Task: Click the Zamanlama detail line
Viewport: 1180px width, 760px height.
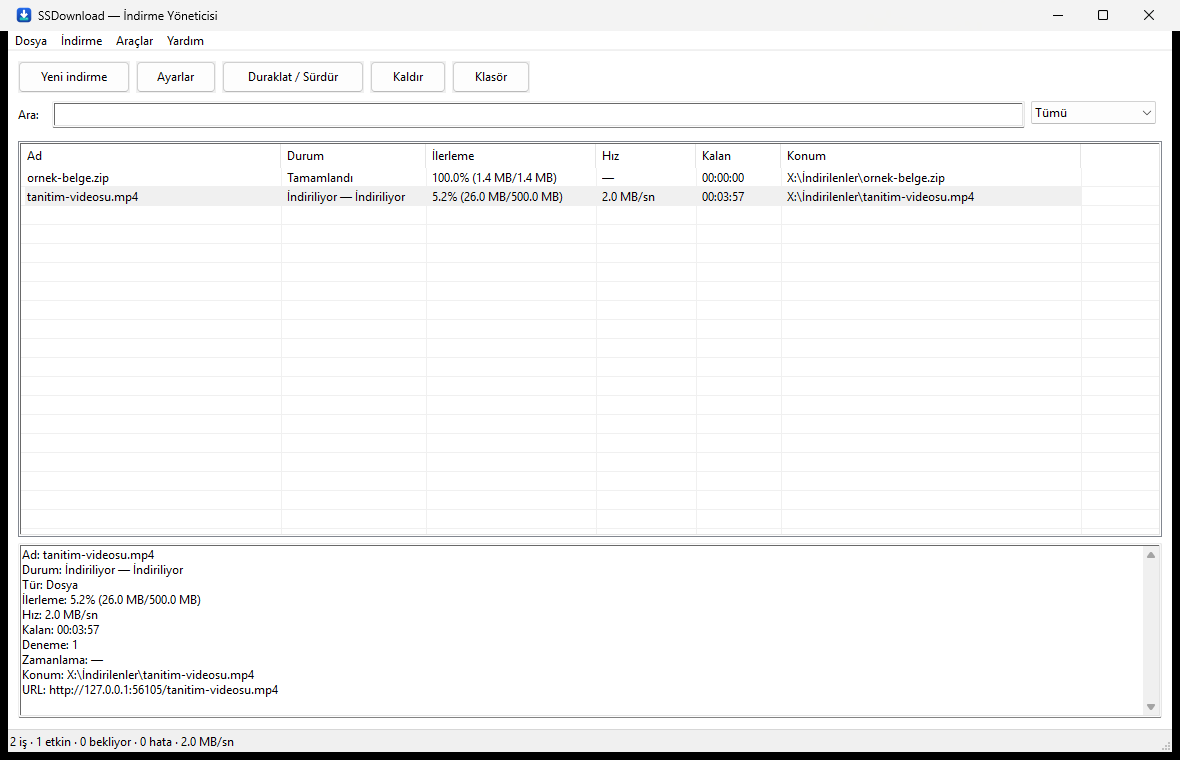Action: (62, 660)
